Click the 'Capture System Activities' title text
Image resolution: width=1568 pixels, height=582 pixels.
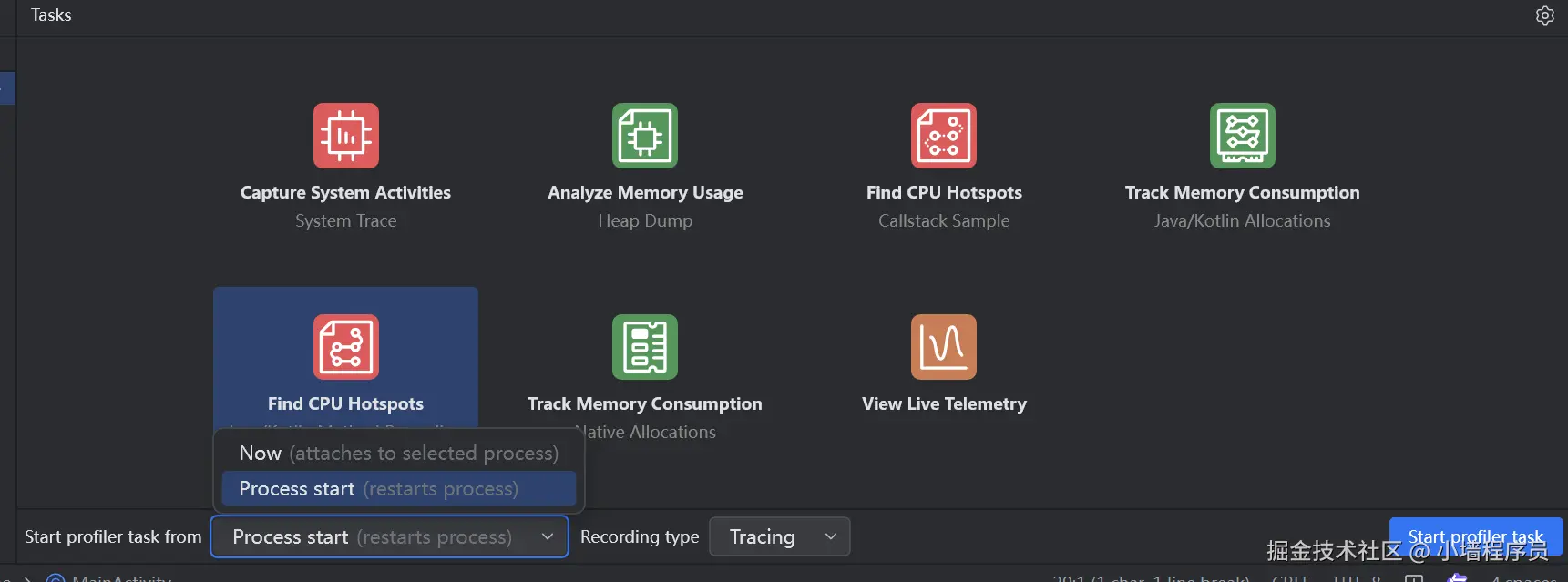345,193
